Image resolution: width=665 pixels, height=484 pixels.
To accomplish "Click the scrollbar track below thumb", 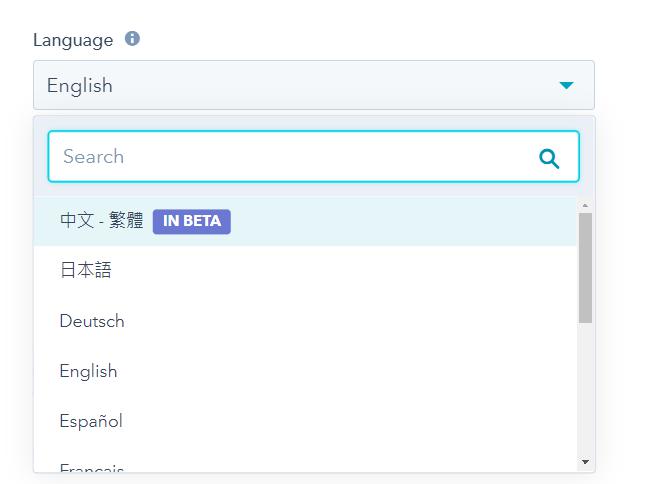I will coord(585,389).
